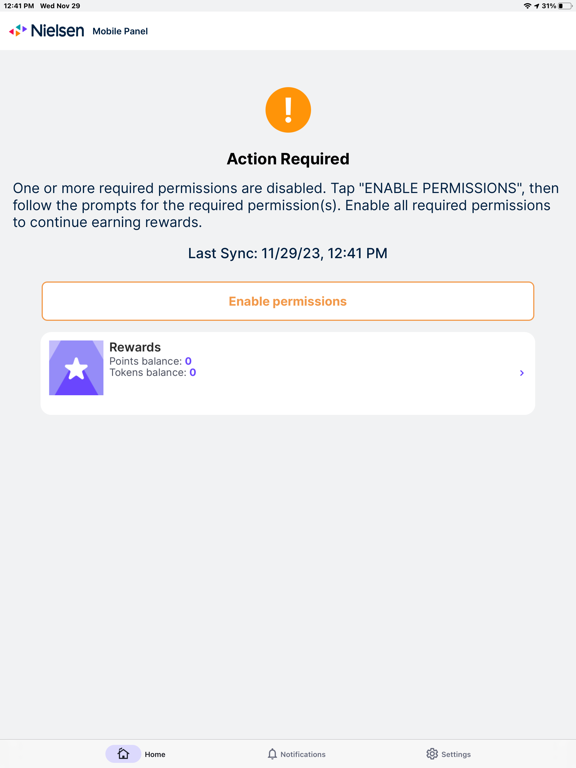Tap the Wi-Fi status icon
Viewport: 576px width, 768px height.
[x=528, y=6]
